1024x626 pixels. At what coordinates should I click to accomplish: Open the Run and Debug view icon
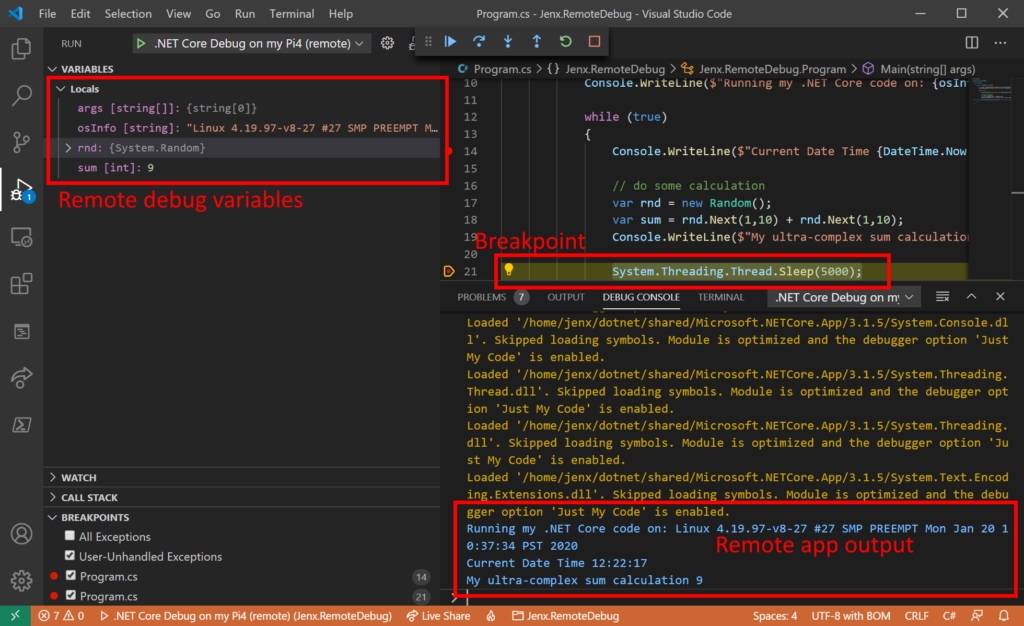point(21,189)
